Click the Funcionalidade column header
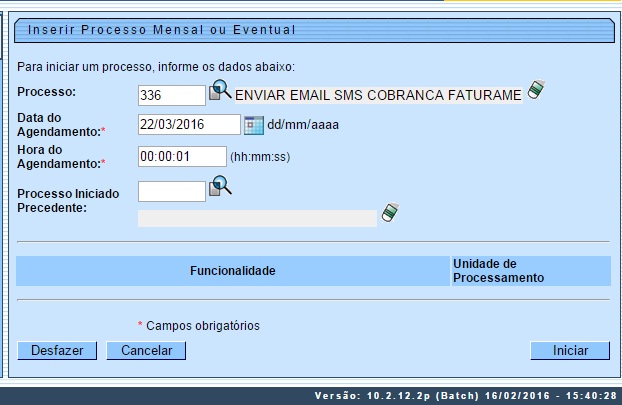 pyautogui.click(x=233, y=271)
